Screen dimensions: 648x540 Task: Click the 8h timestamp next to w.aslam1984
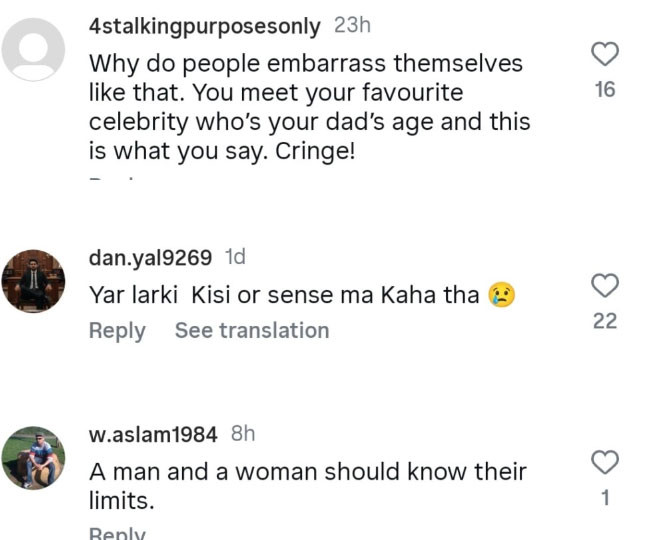243,434
